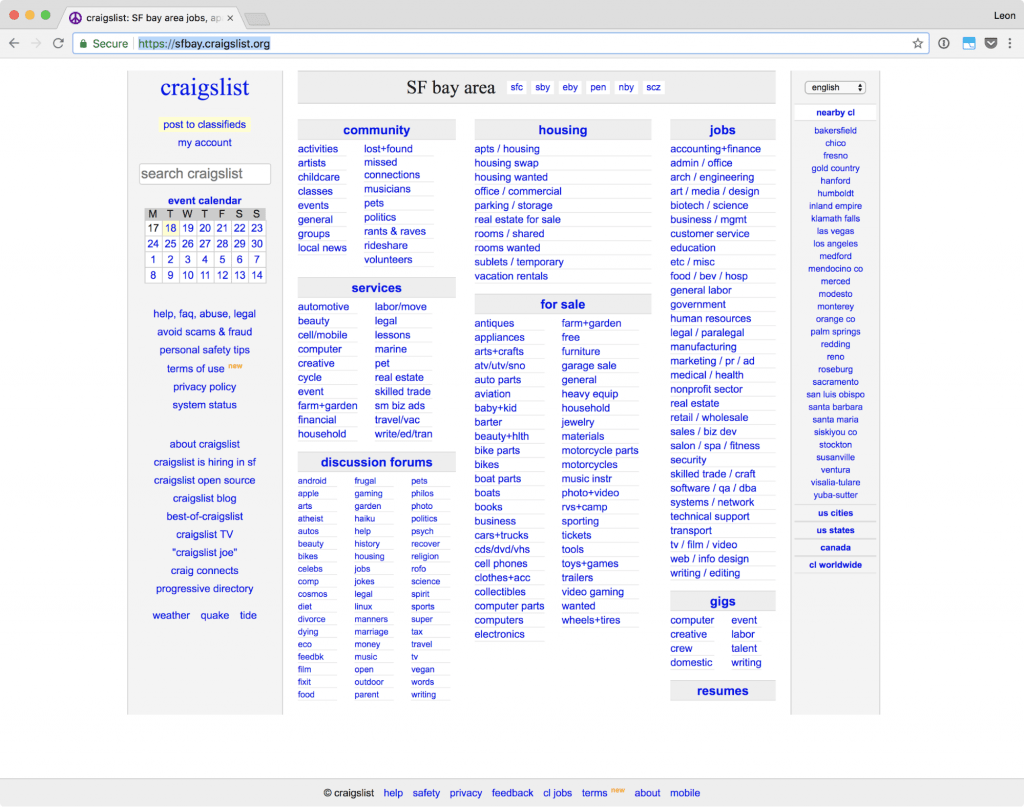Screen dimensions: 1024x807
Task: Click the browser forward arrow
Action: 36,43
